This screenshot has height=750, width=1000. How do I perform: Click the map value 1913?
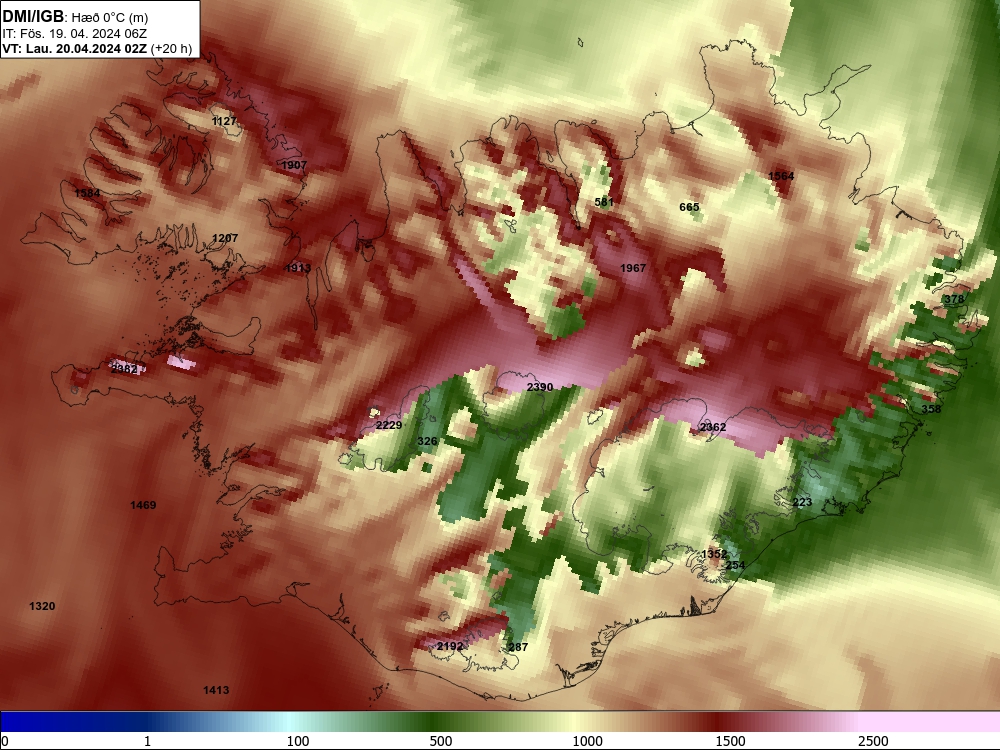[x=298, y=268]
